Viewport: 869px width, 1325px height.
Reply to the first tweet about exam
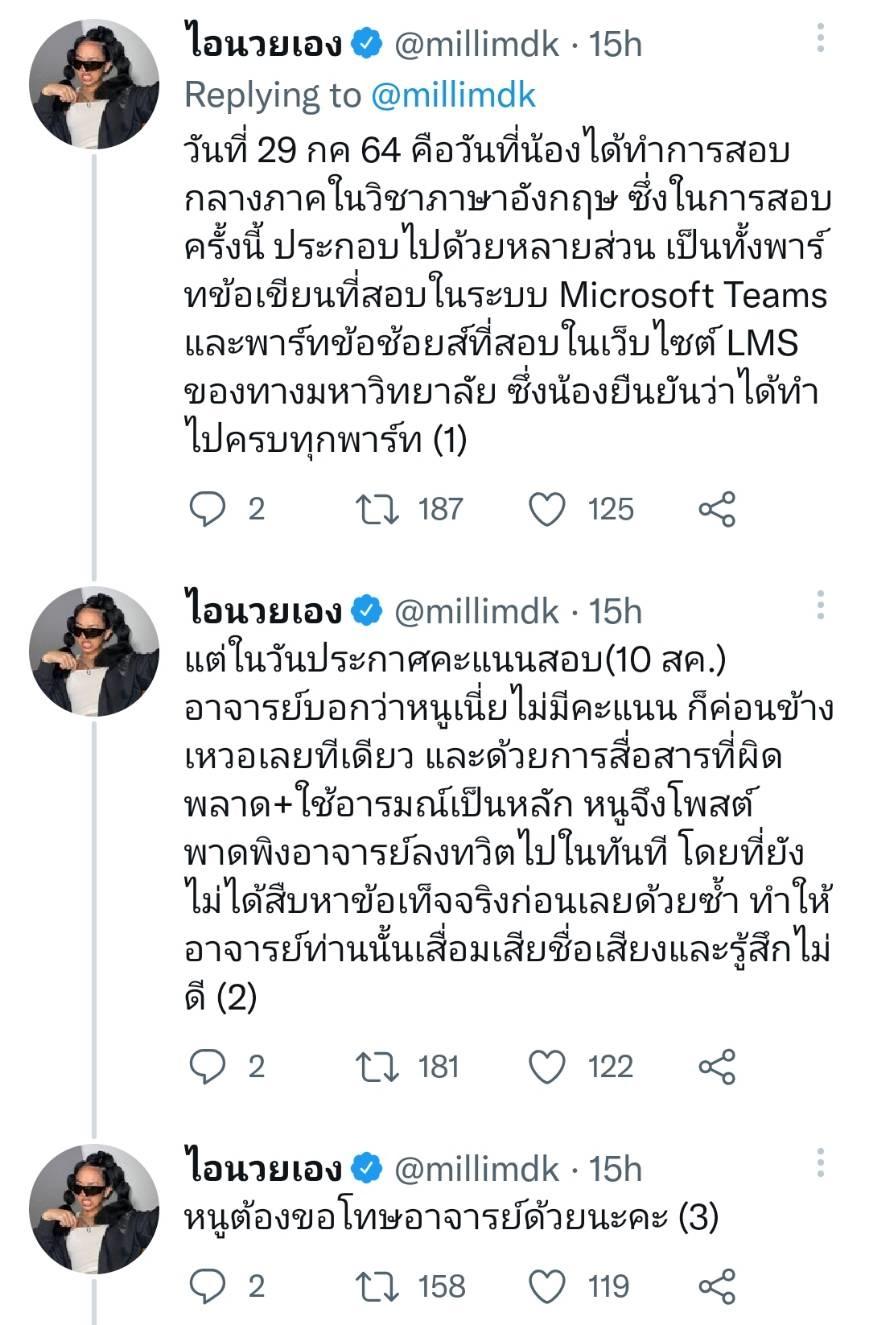pyautogui.click(x=208, y=509)
